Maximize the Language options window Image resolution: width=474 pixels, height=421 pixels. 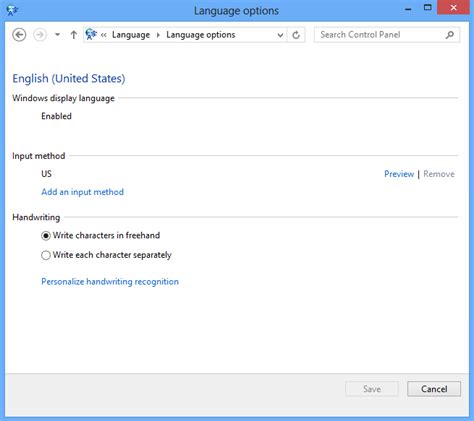428,8
